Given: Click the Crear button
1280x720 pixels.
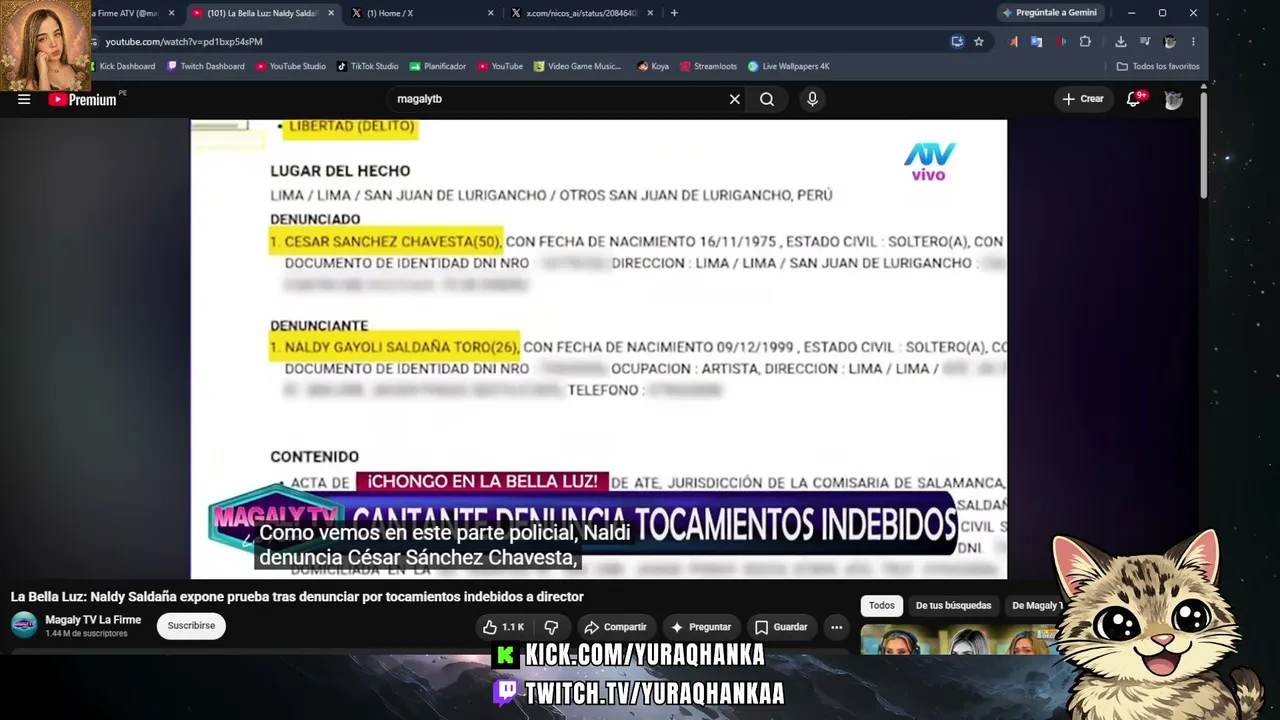Looking at the screenshot, I should (1083, 99).
